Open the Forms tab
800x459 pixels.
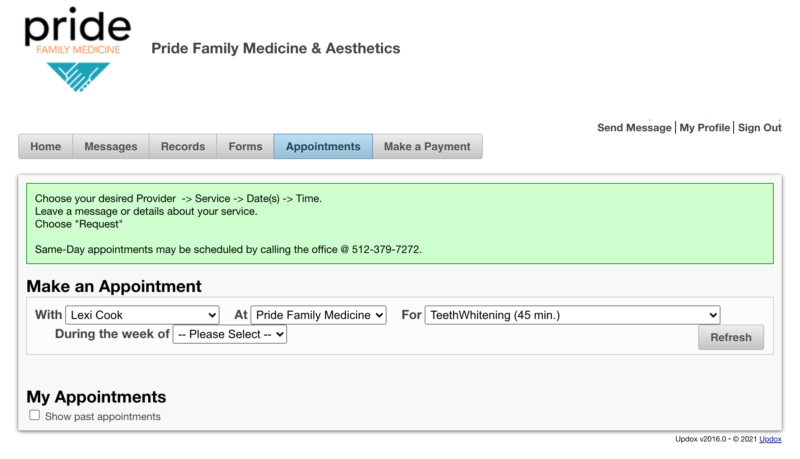click(x=245, y=146)
